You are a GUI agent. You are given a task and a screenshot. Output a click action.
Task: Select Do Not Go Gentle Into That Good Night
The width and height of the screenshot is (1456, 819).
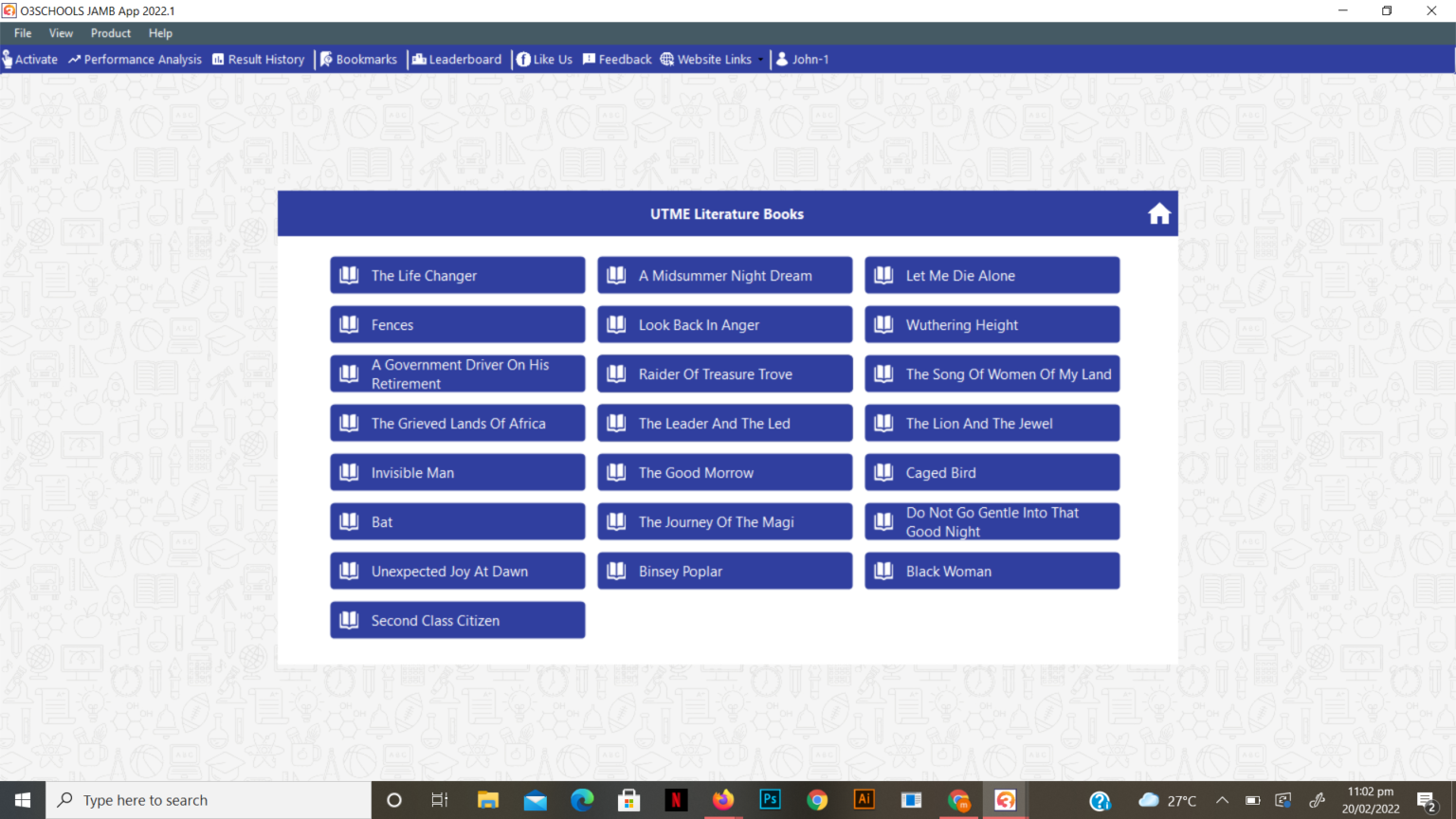pos(992,521)
